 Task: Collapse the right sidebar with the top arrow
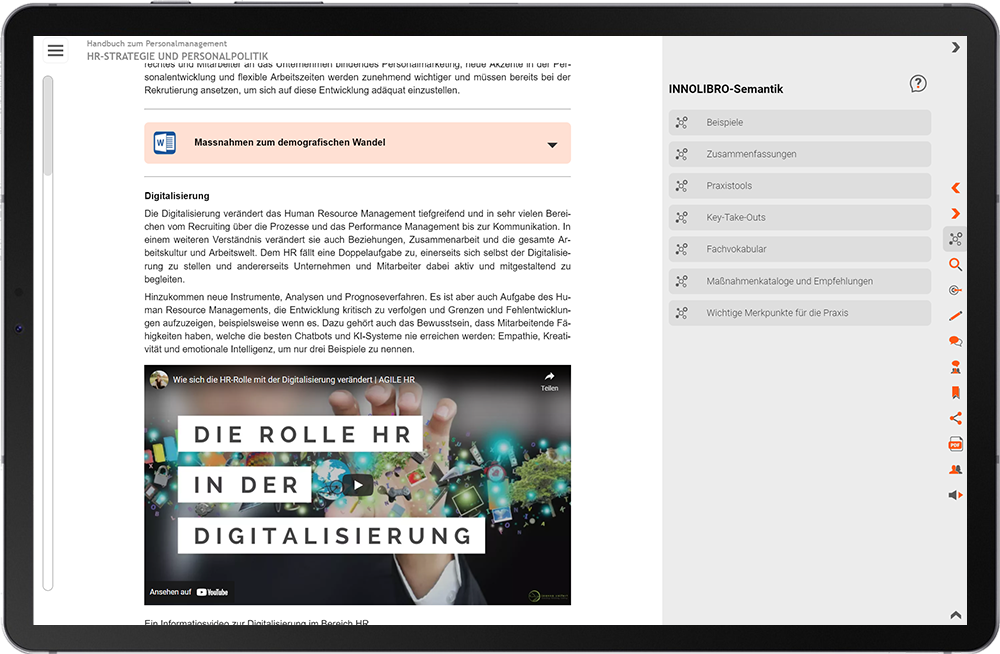(x=955, y=47)
